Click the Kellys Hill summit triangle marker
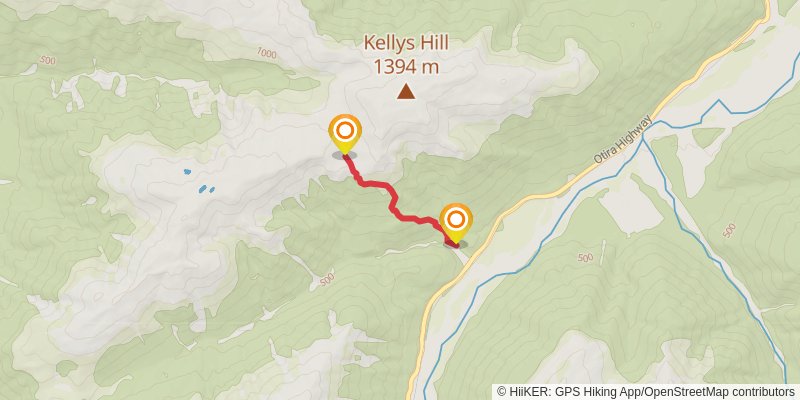This screenshot has height=400, width=800. coord(406,91)
